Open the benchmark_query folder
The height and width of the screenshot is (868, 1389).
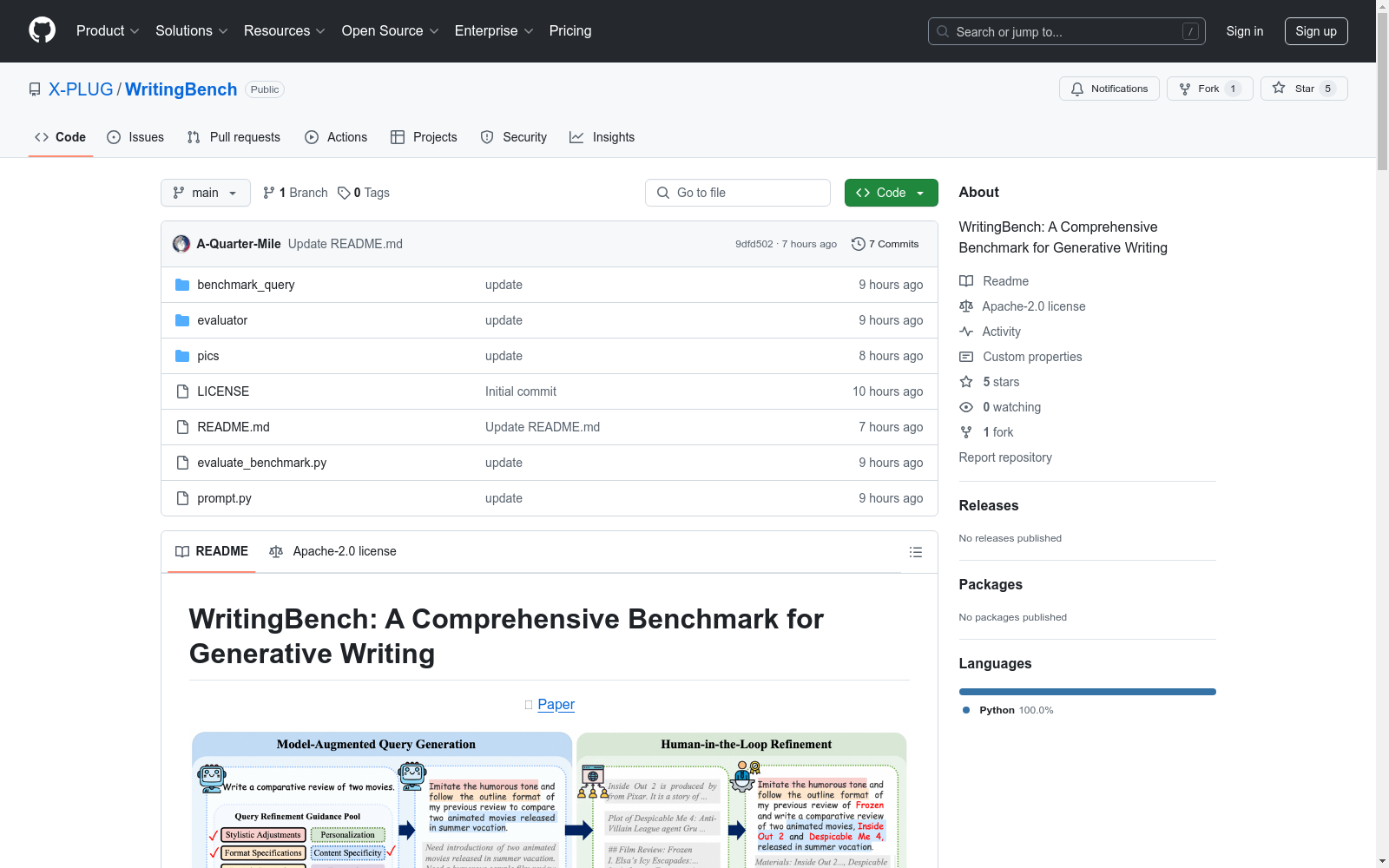click(246, 285)
